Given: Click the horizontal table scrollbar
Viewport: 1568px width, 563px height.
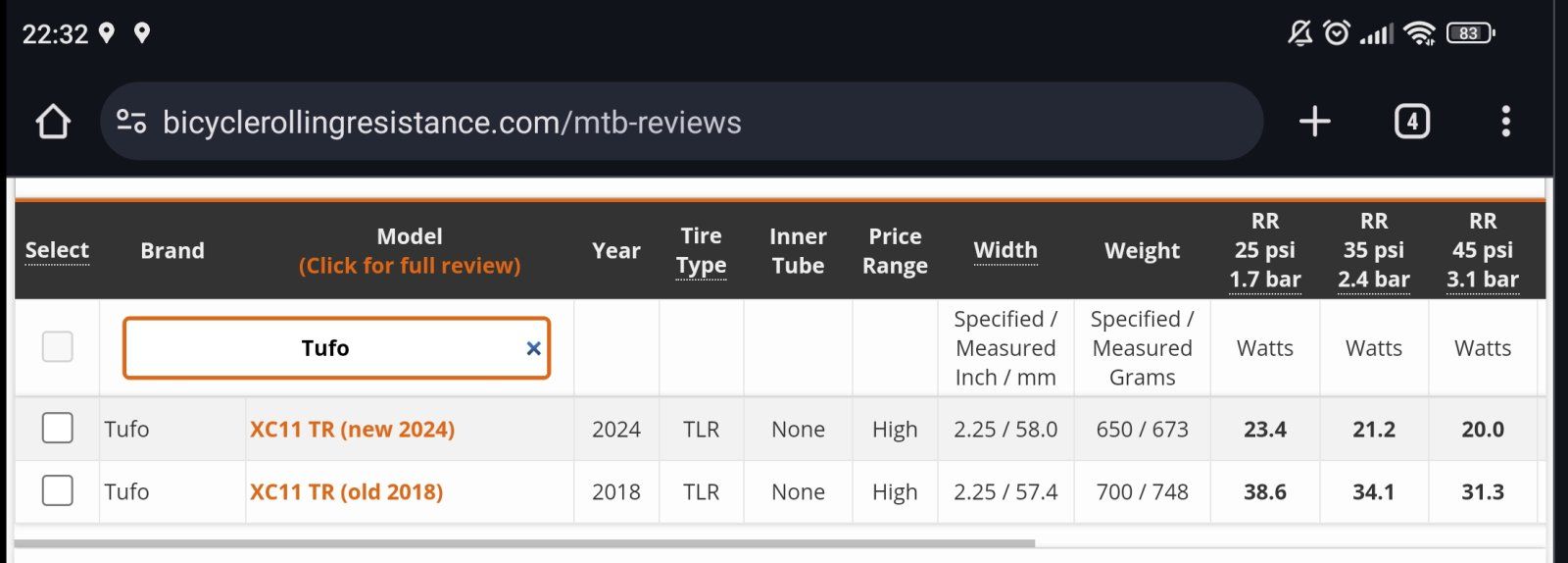Looking at the screenshot, I should [524, 542].
